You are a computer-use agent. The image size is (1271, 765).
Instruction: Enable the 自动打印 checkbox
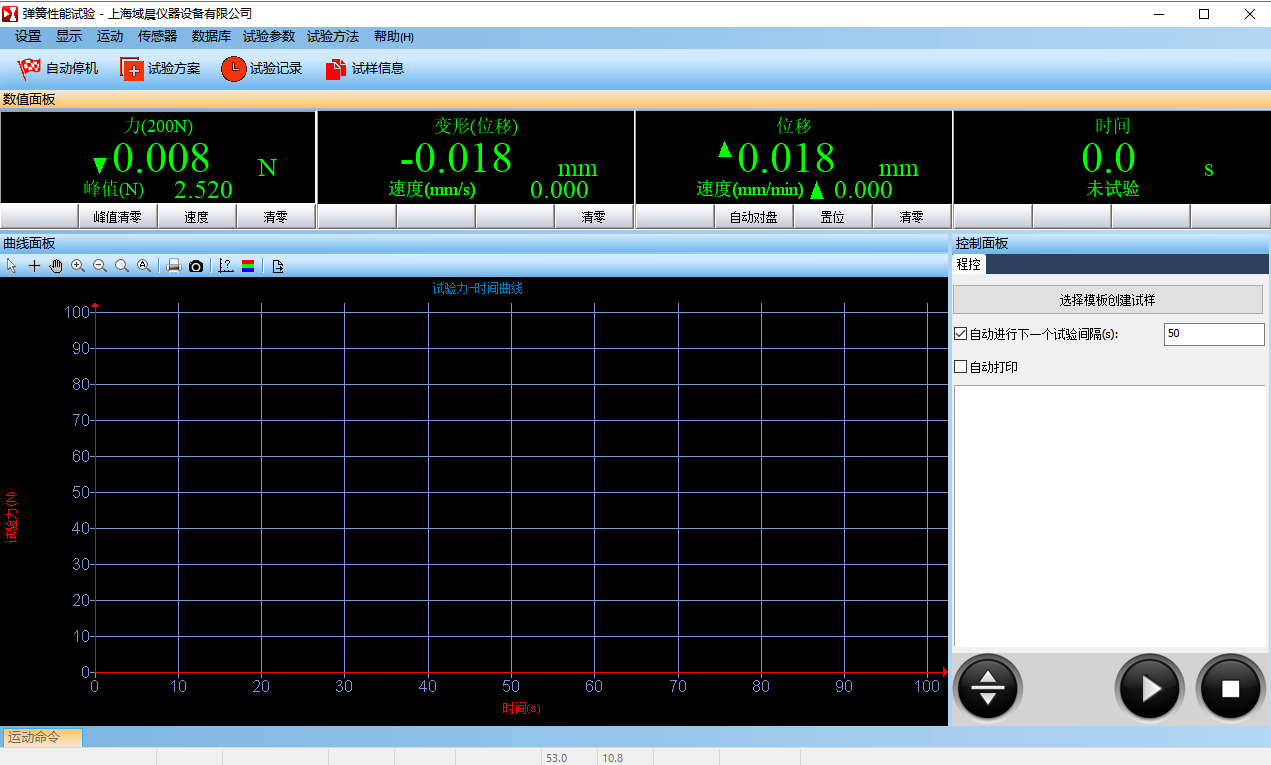pyautogui.click(x=961, y=367)
